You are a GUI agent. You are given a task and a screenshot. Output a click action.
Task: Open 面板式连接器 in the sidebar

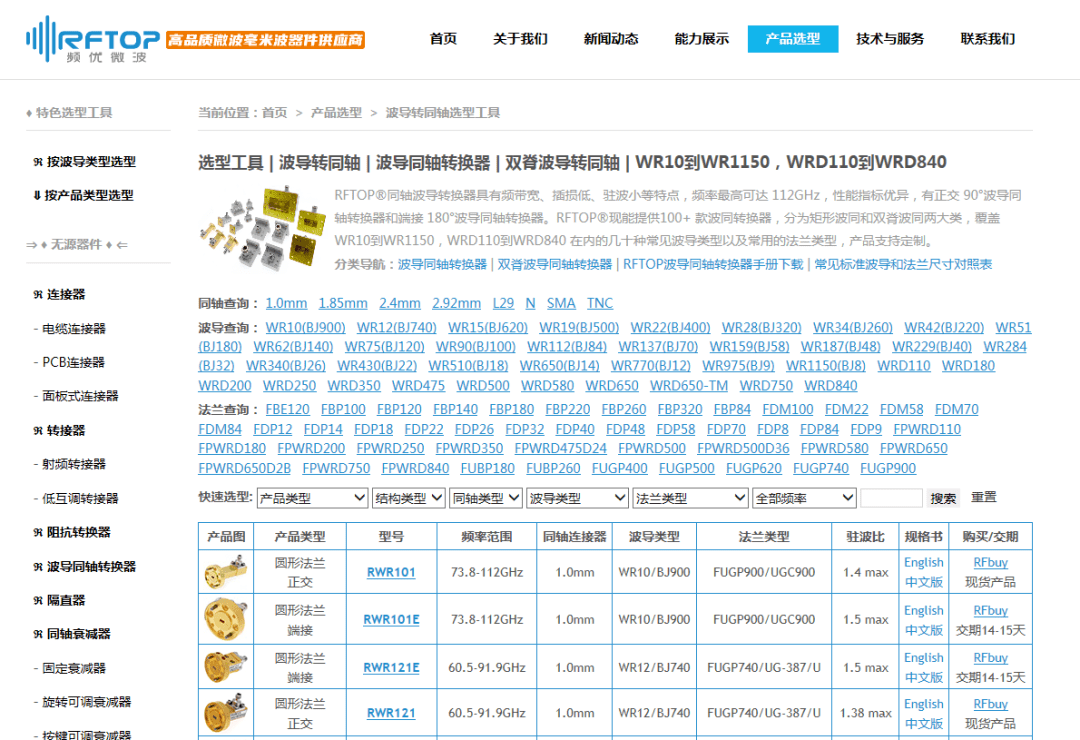tap(81, 396)
